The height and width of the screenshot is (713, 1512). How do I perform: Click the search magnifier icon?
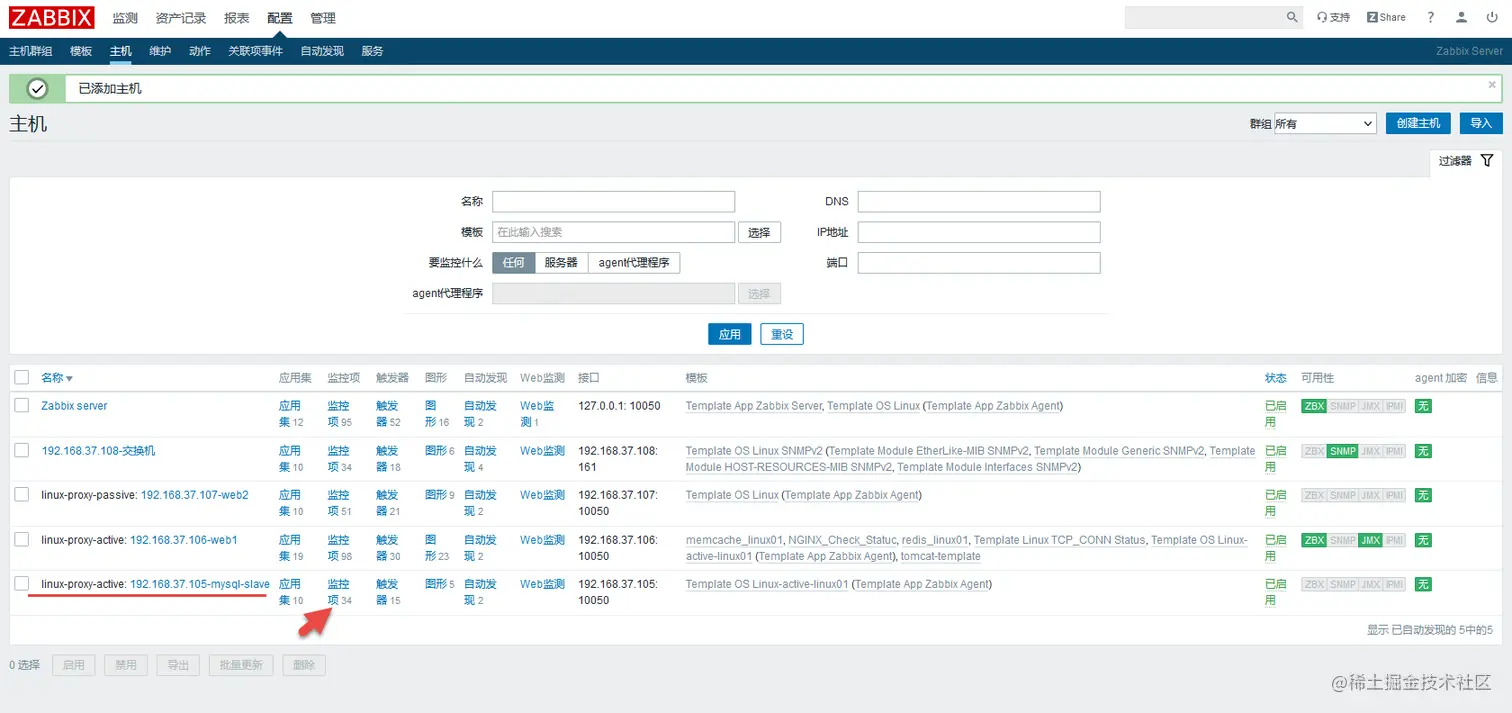click(1291, 17)
